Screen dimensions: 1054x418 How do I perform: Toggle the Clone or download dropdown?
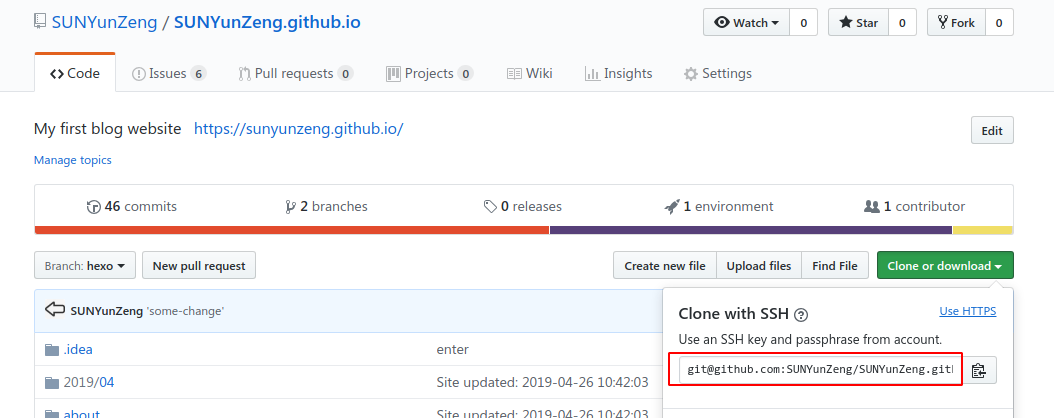coord(945,266)
